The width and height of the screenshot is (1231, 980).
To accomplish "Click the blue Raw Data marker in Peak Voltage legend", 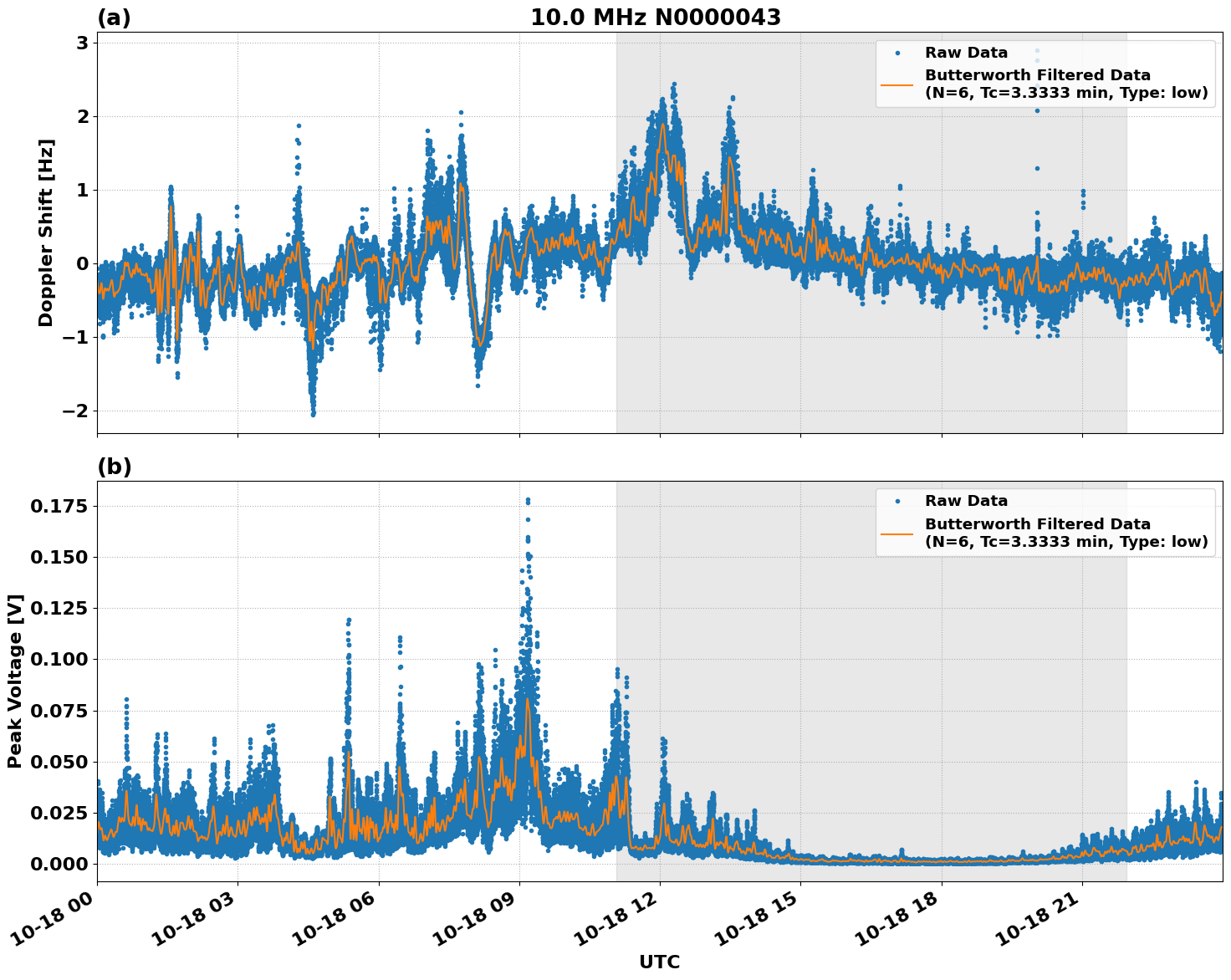I will (x=896, y=501).
